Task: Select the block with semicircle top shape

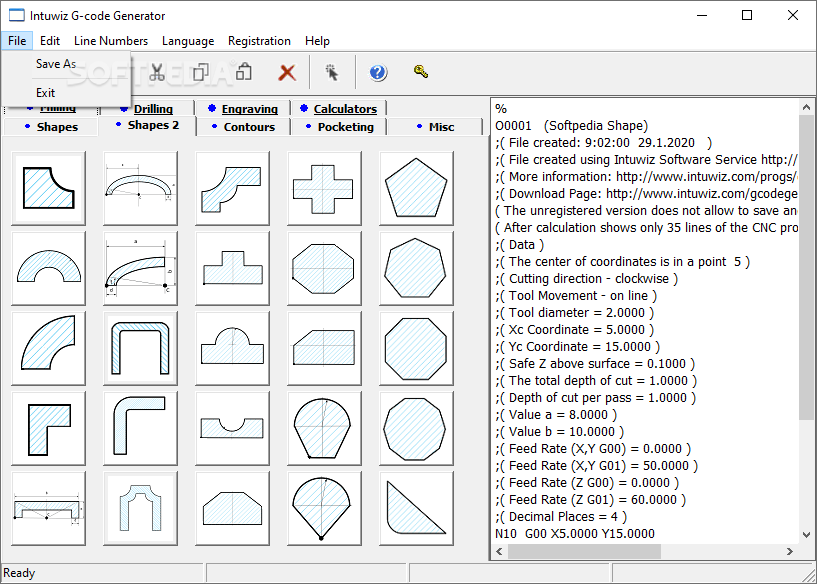Action: tap(232, 348)
